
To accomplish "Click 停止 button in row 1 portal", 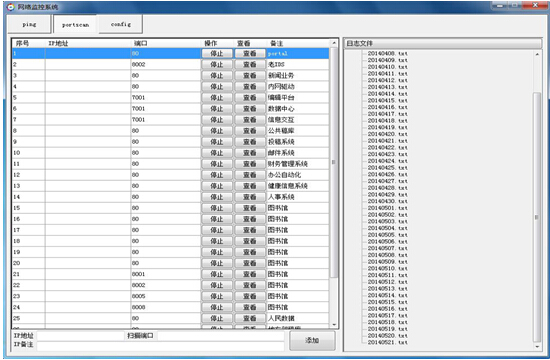I will pyautogui.click(x=217, y=53).
